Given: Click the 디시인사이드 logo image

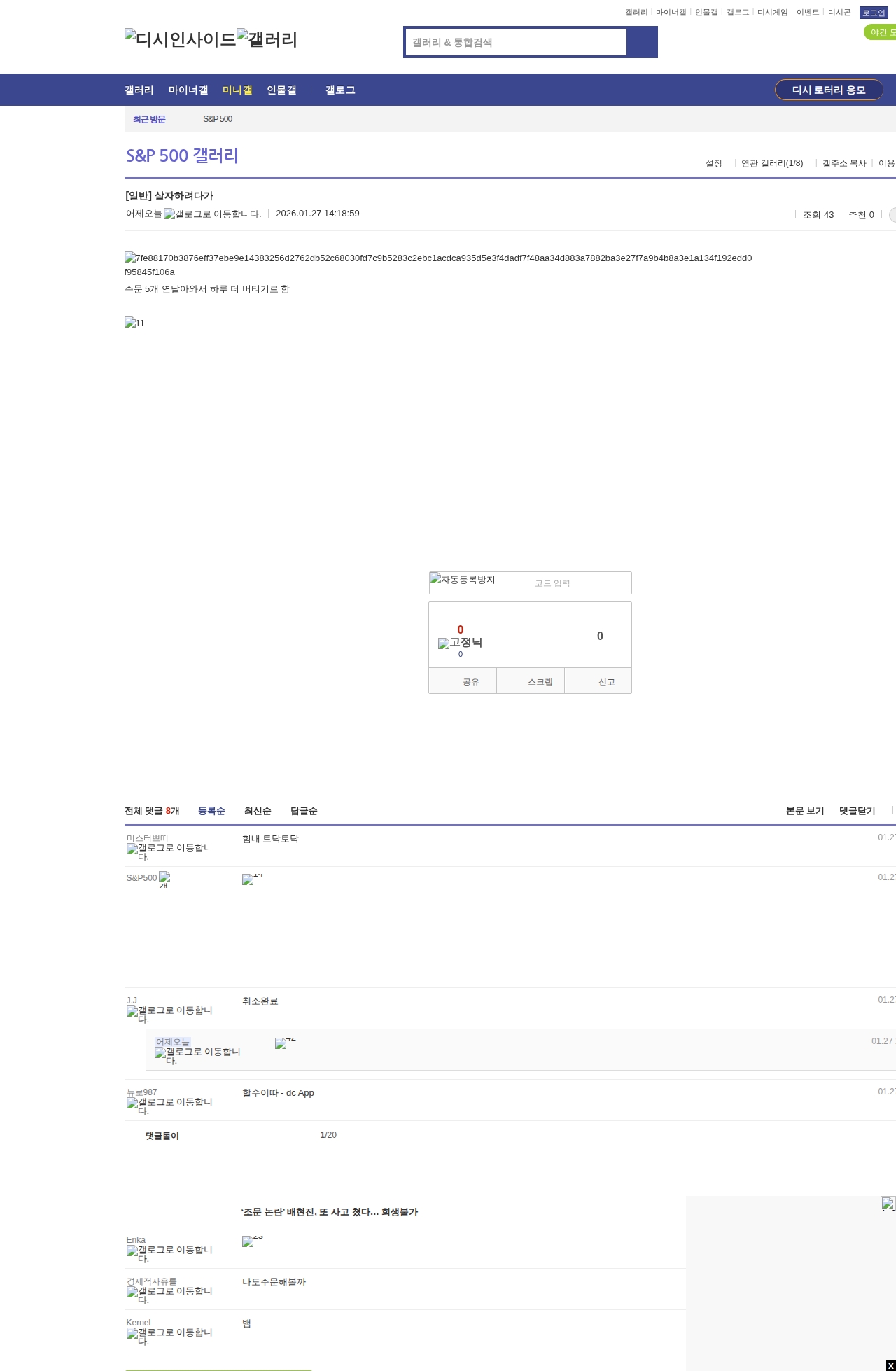Looking at the screenshot, I should [181, 39].
